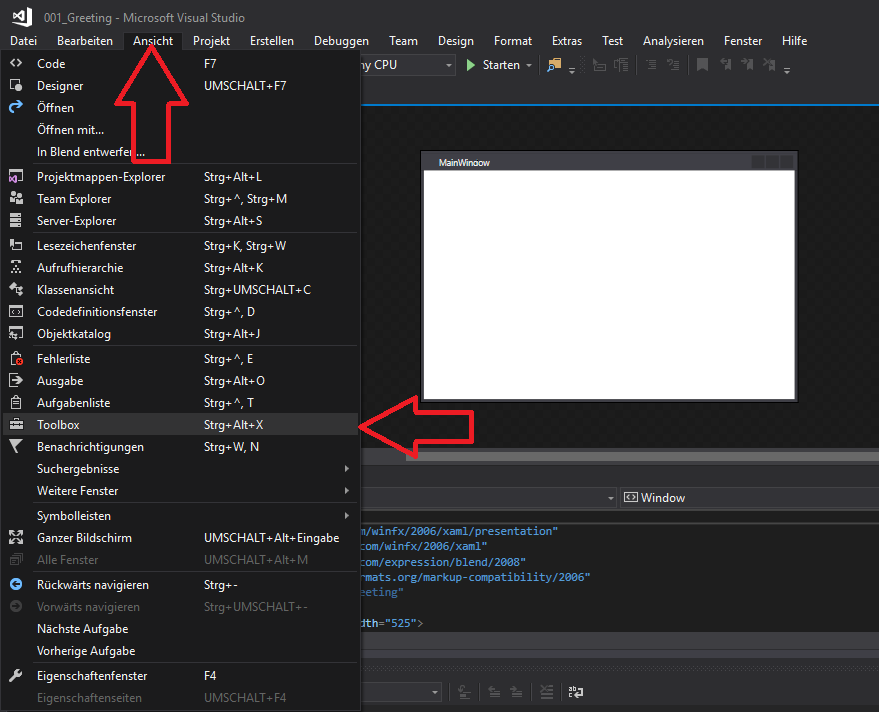Open the Analysieren menu
The image size is (879, 712).
coord(673,41)
